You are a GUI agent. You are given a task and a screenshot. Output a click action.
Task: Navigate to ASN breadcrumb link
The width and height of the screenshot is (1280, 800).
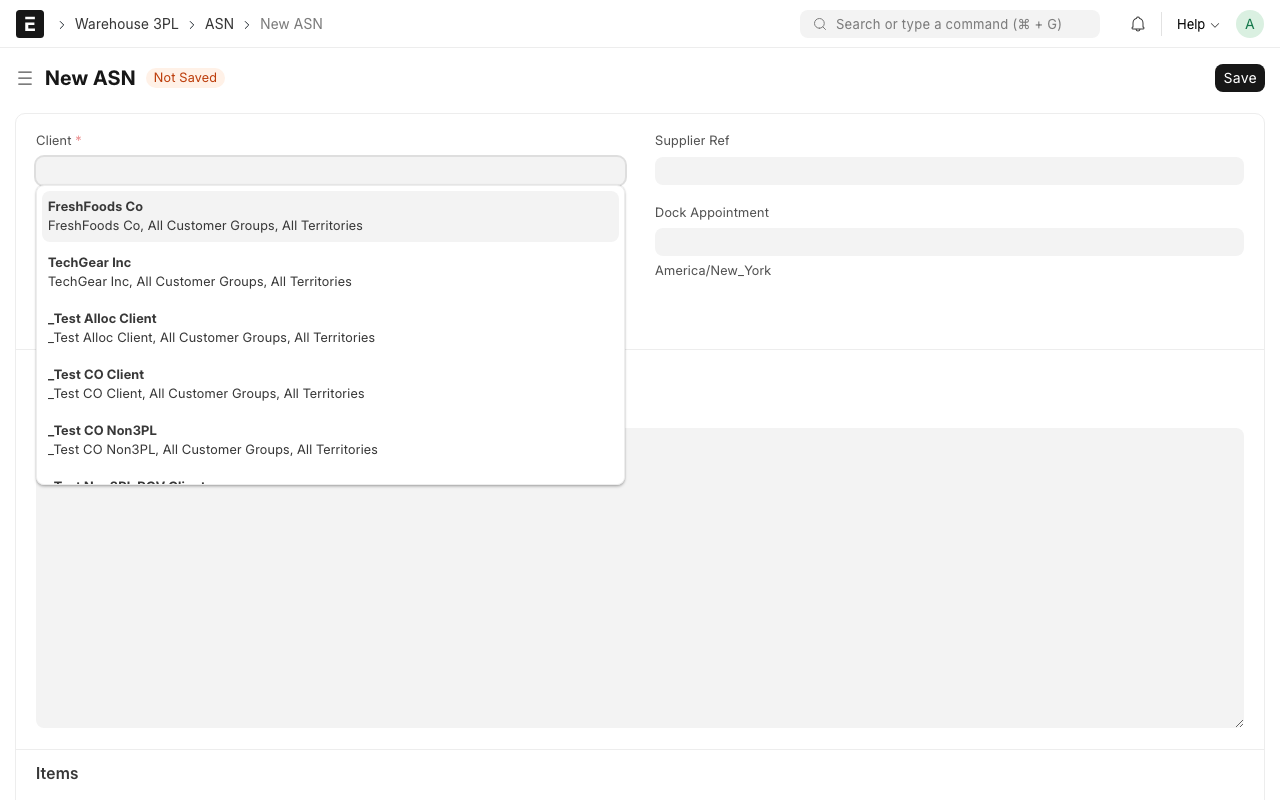[219, 24]
